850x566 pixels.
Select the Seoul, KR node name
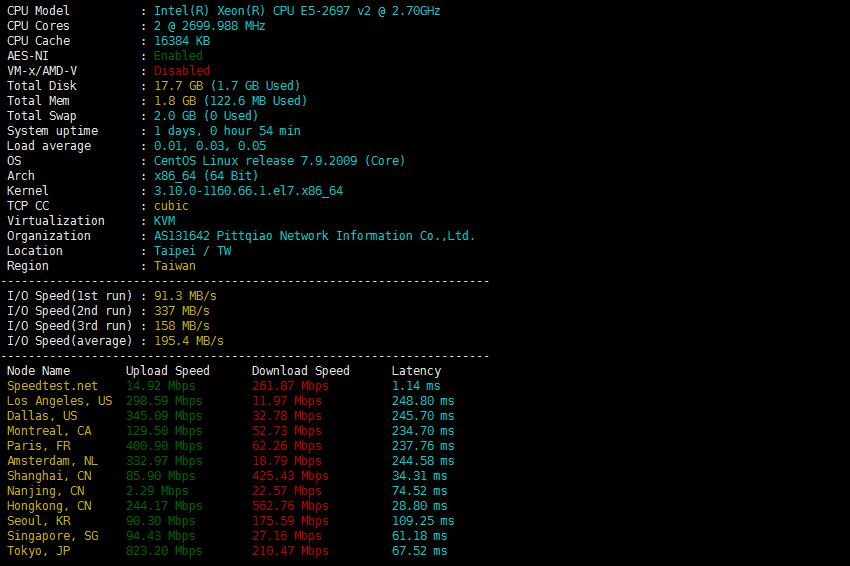coord(39,521)
